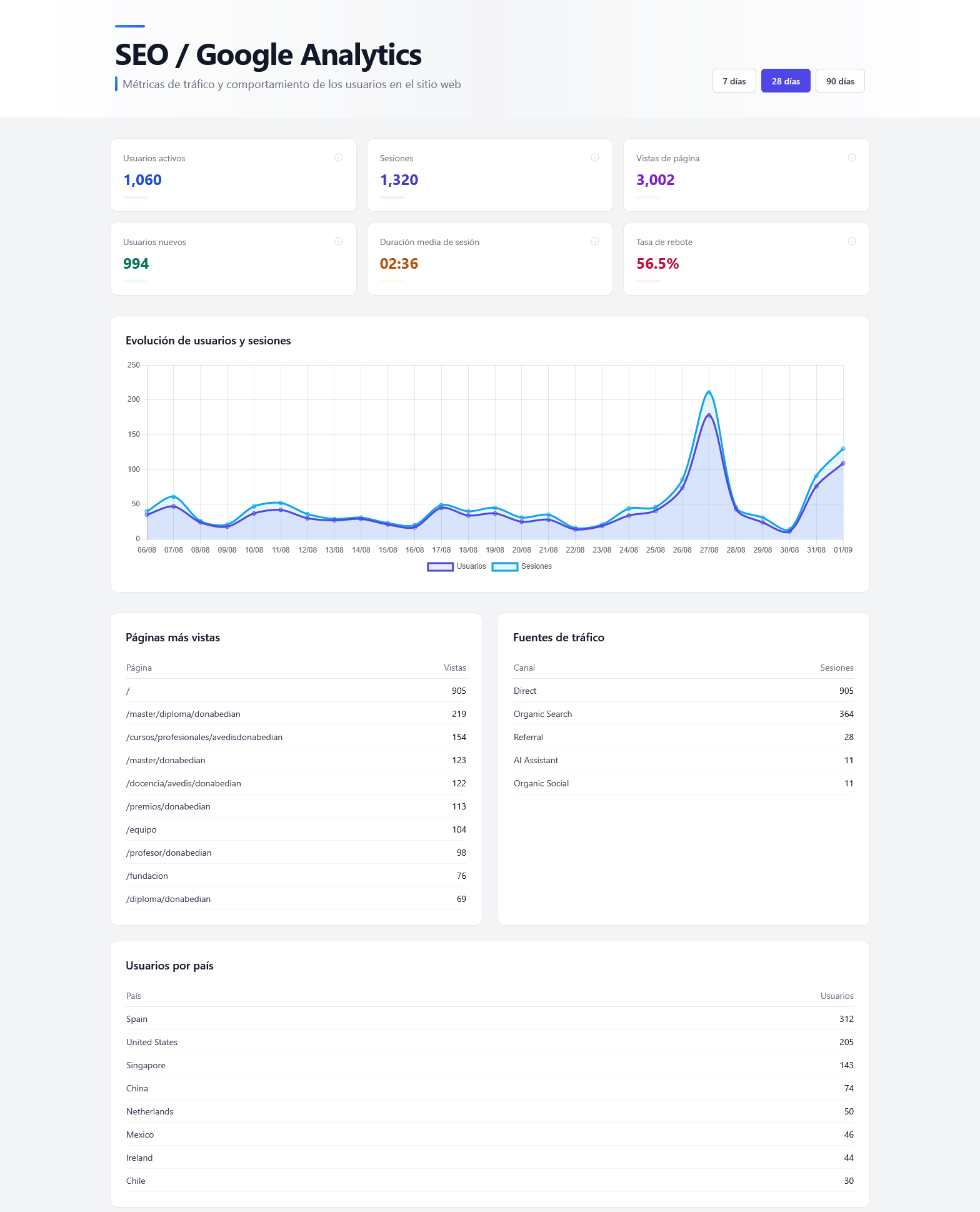Click info icon on Tasa de rebote card
This screenshot has height=1212, width=980.
(x=852, y=241)
